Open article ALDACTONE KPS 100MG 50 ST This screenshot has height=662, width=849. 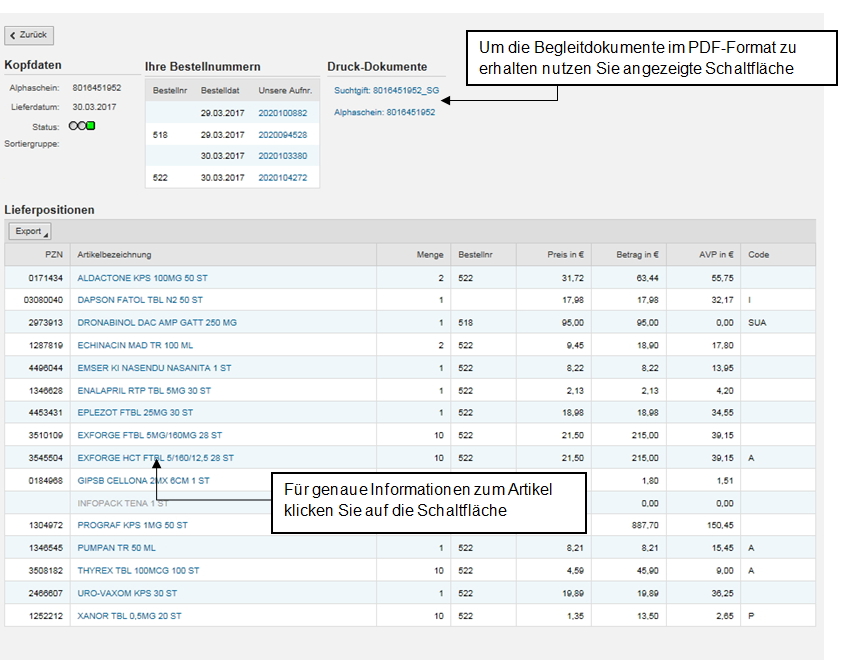142,278
